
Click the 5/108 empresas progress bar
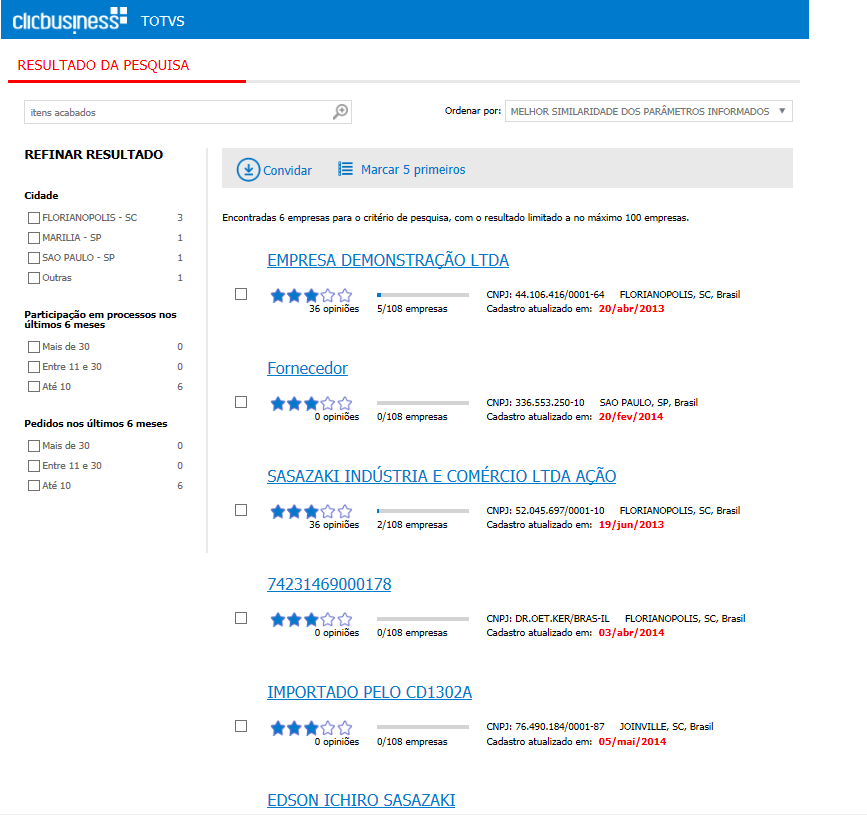click(x=423, y=295)
